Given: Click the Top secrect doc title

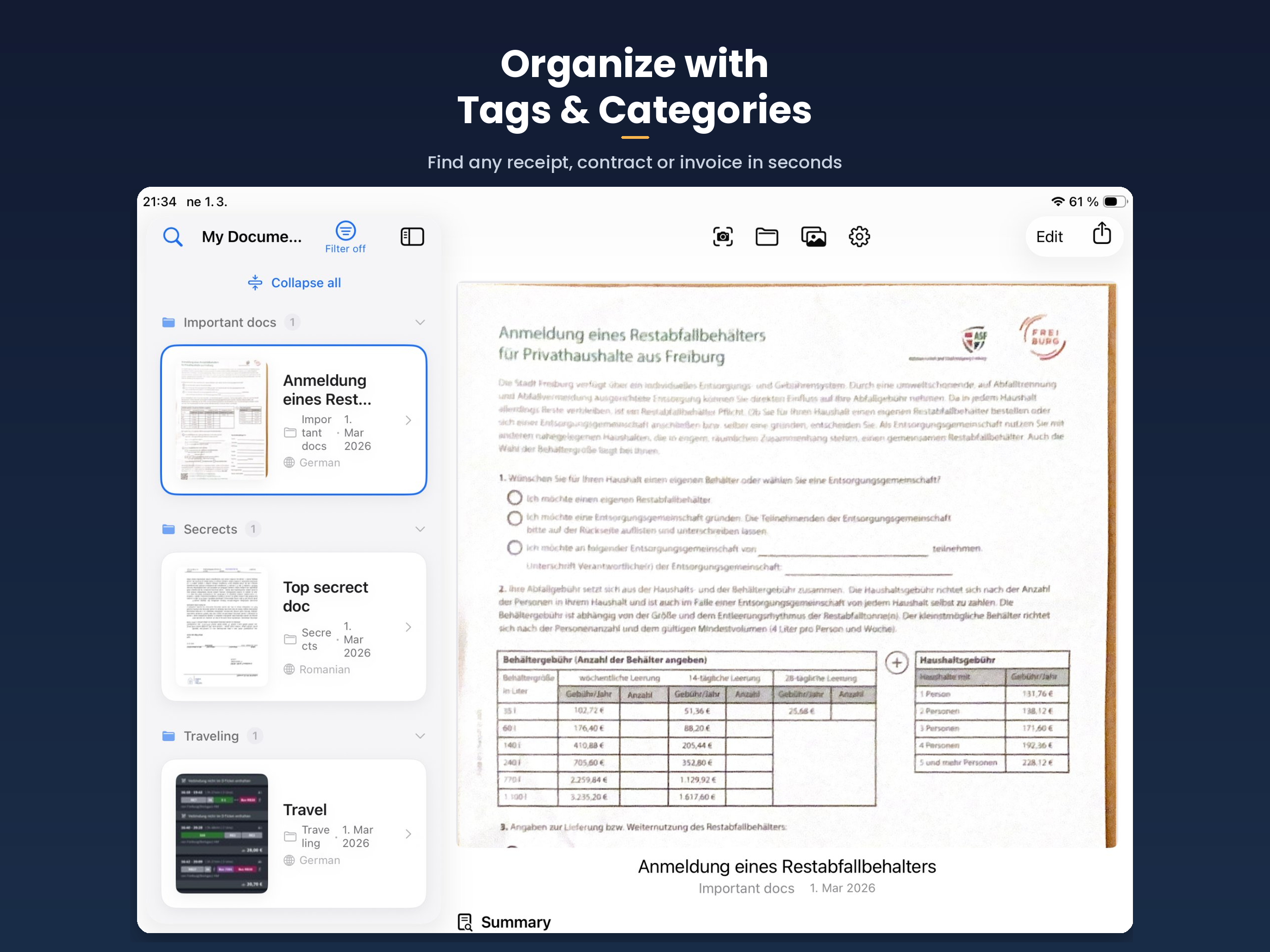Looking at the screenshot, I should tap(325, 596).
